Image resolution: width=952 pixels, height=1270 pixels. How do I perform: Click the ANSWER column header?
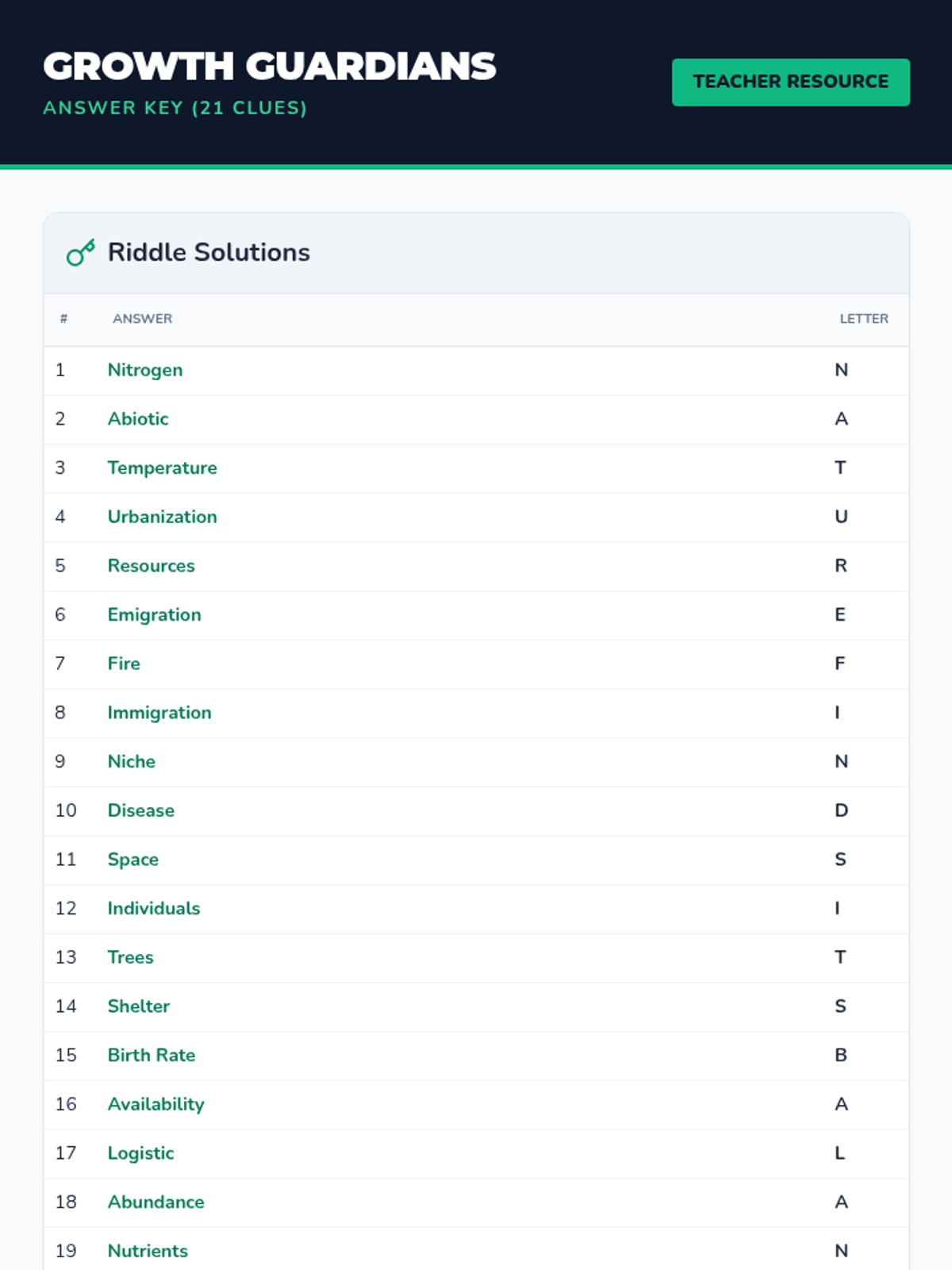pyautogui.click(x=143, y=318)
